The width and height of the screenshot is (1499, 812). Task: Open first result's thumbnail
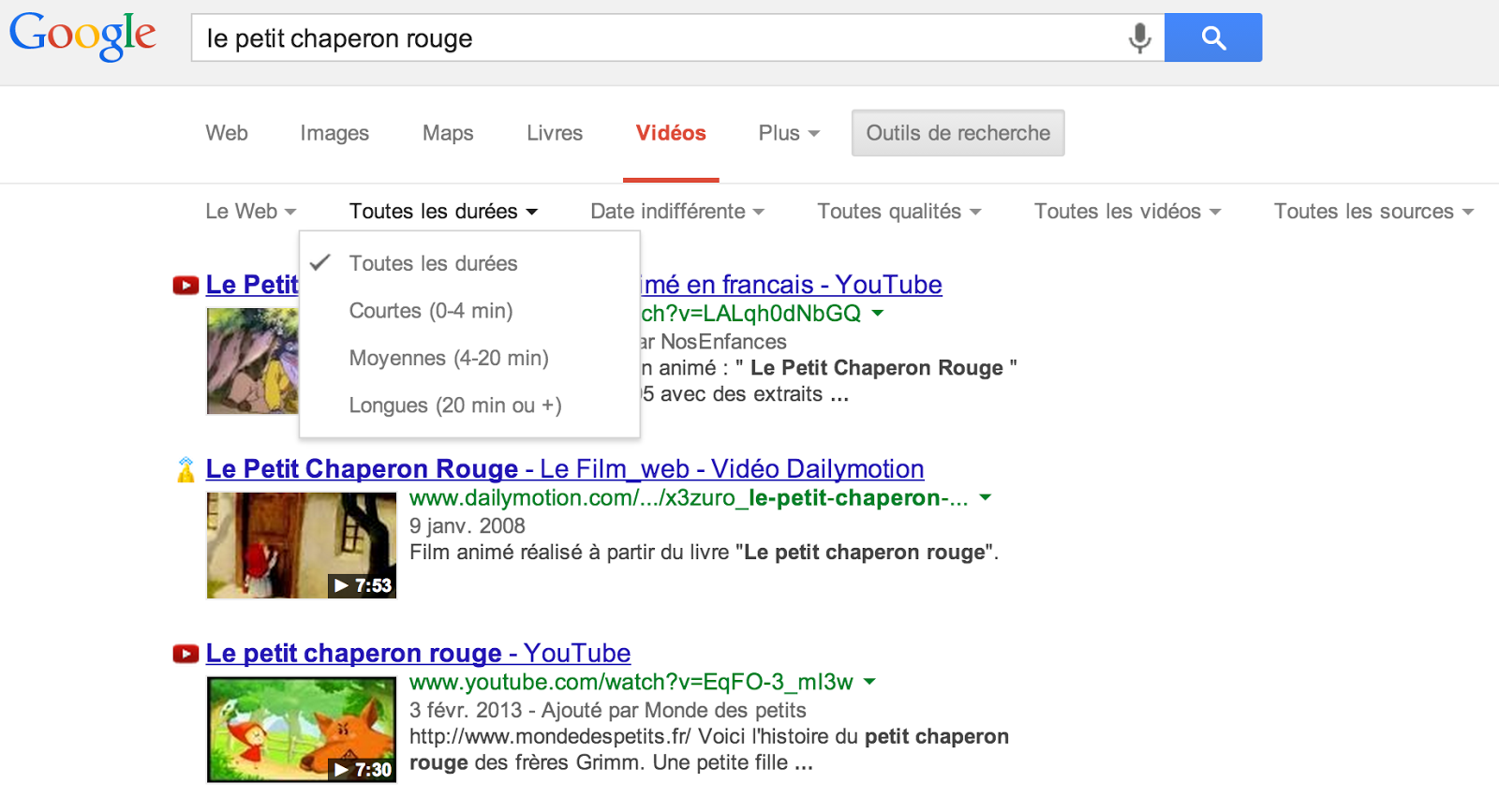point(253,362)
